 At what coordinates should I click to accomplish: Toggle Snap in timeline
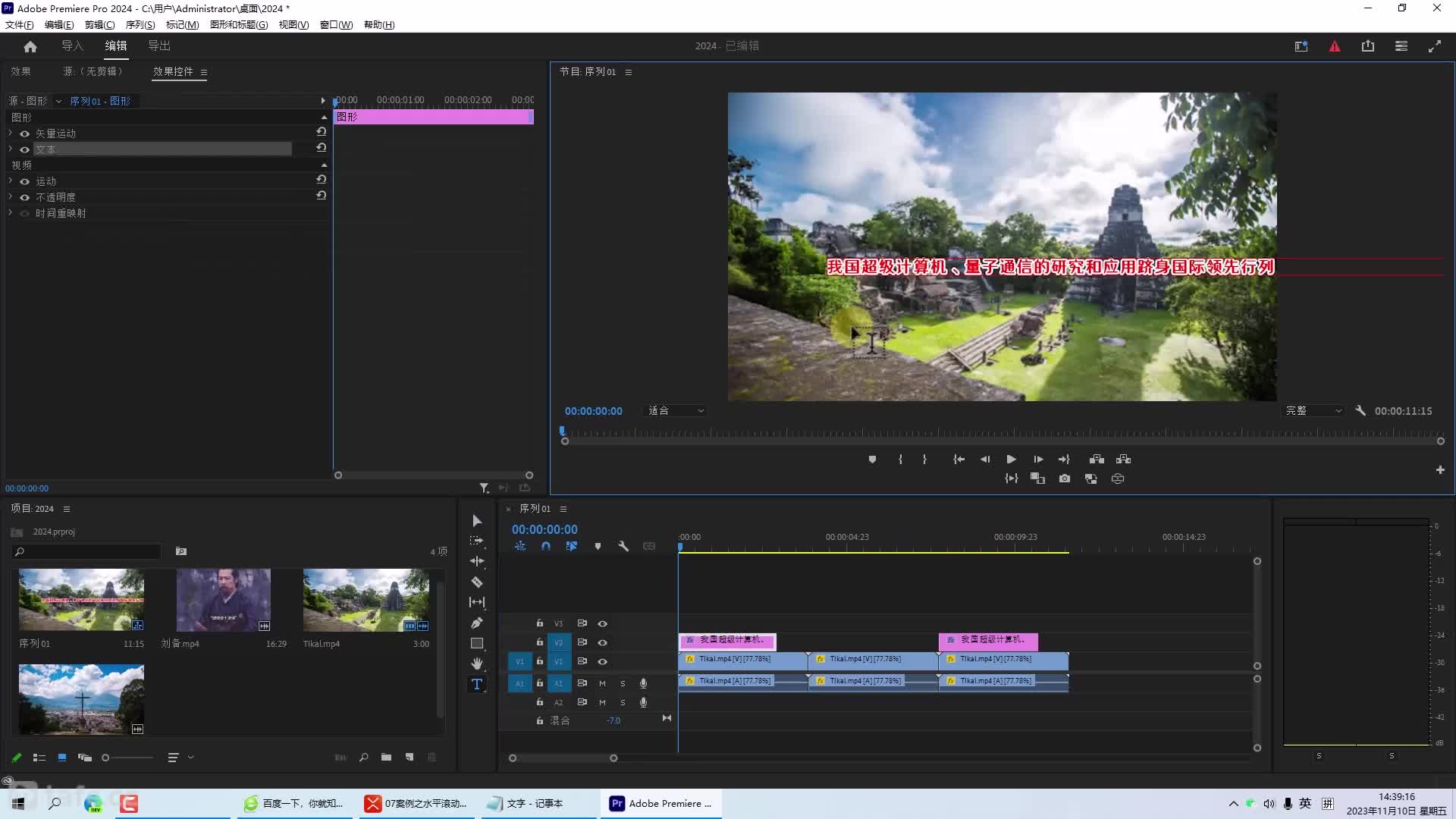tap(546, 546)
